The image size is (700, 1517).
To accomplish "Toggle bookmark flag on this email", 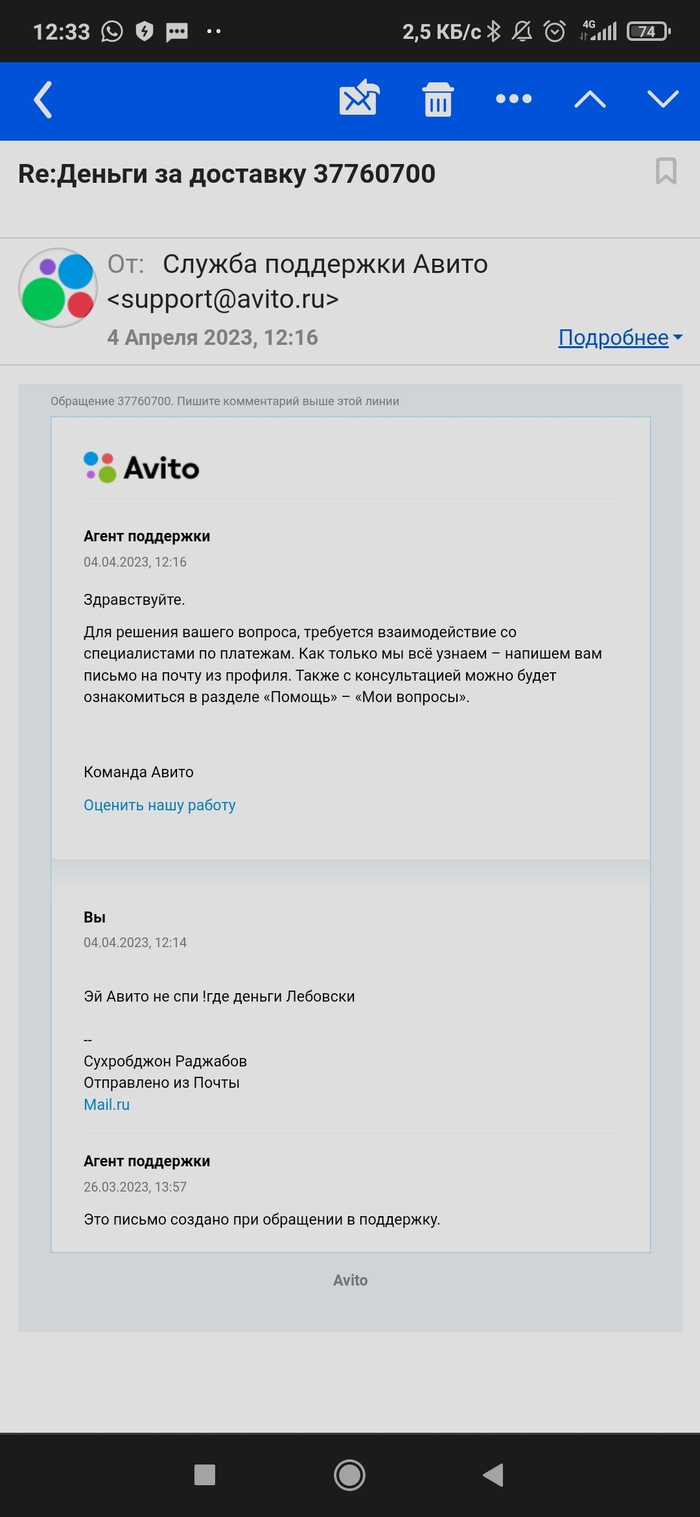I will point(666,172).
